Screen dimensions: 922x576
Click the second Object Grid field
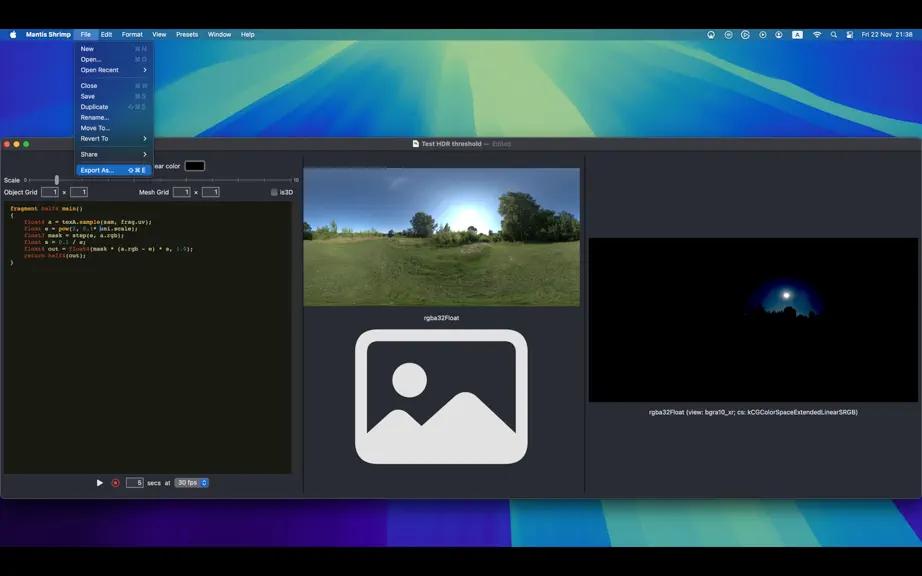tap(79, 192)
